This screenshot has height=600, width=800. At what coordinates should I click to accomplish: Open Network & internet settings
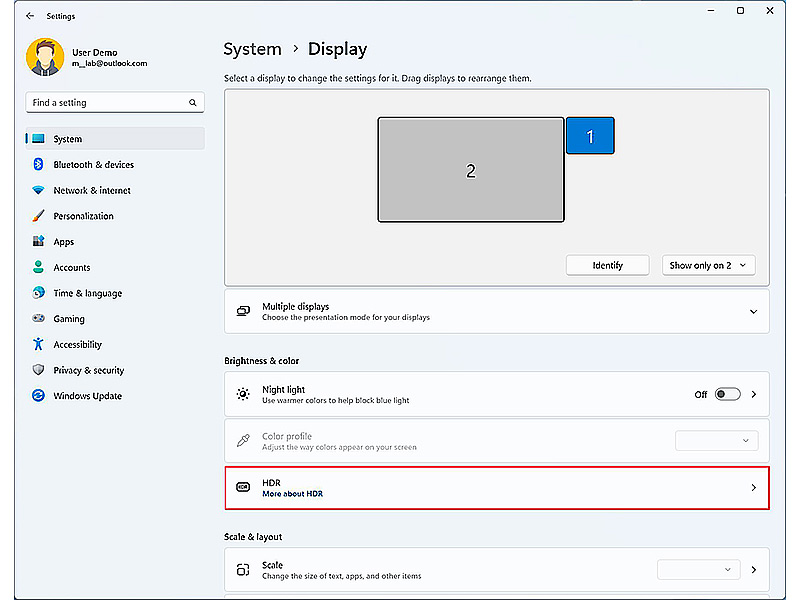coord(115,190)
